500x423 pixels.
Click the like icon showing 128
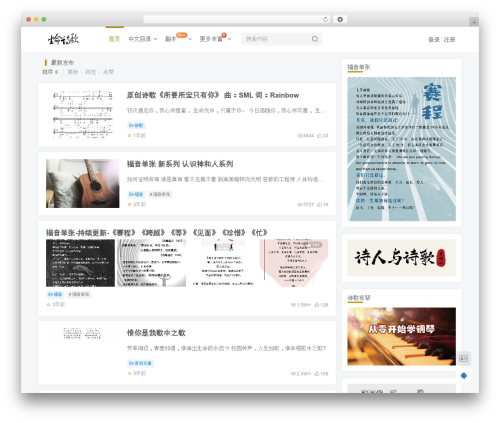[x=317, y=305]
